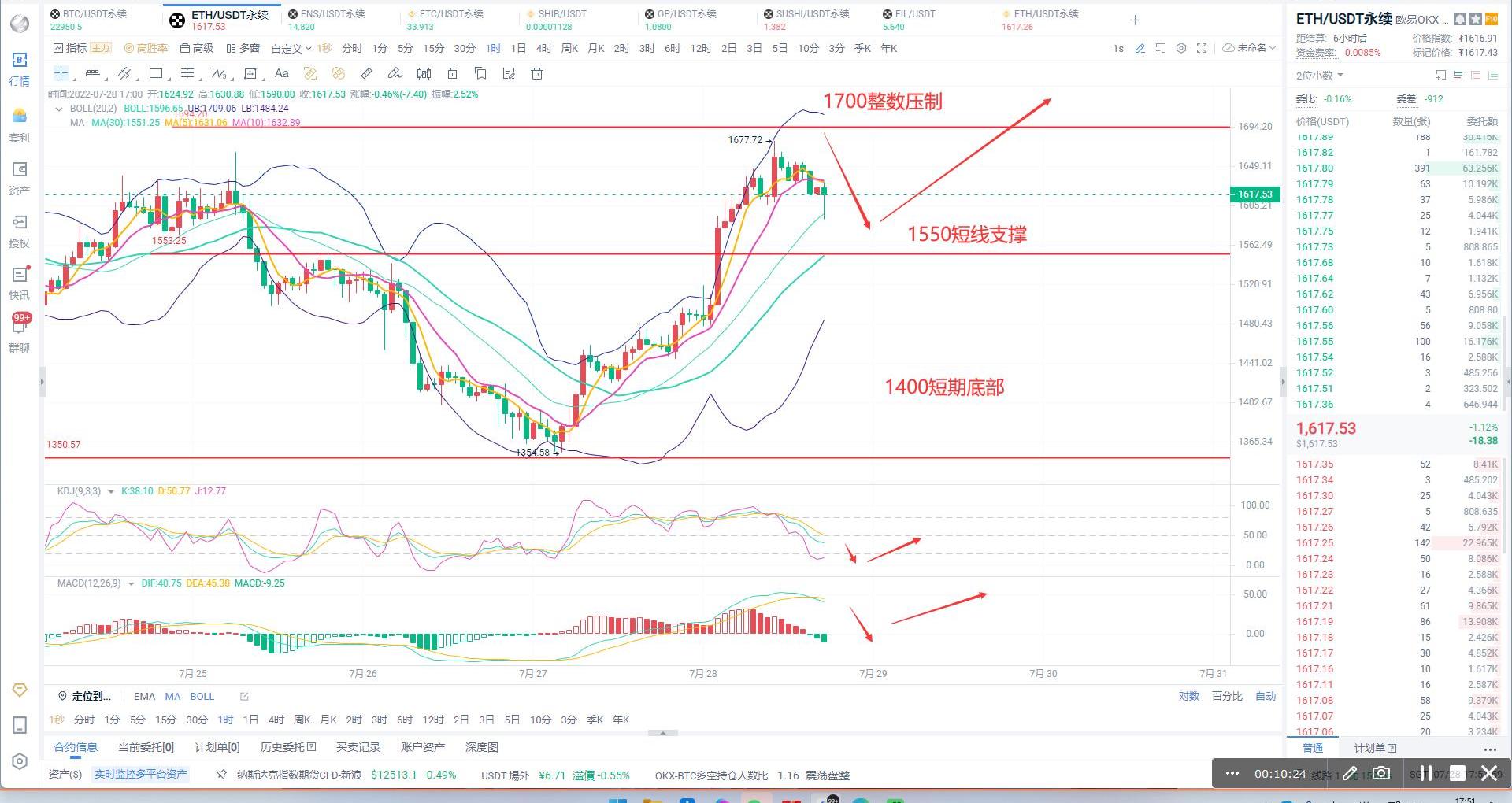Enter fullscreen chart mode
1512x803 pixels.
pyautogui.click(x=1202, y=49)
